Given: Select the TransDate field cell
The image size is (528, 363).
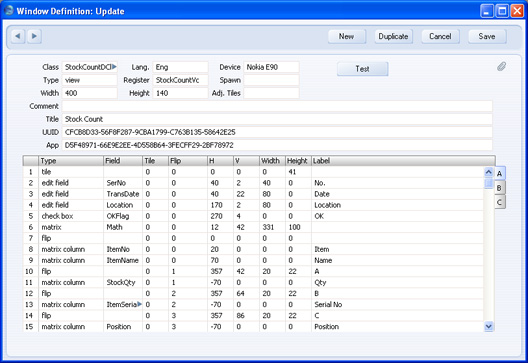Looking at the screenshot, I should [x=123, y=194].
